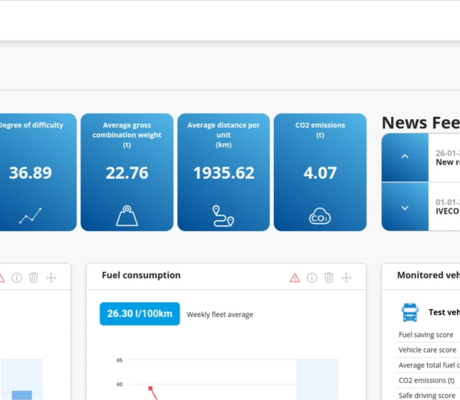Screen dimensions: 460x400
Task: Click the 45 axis label on fuel chart
Action: tap(119, 360)
